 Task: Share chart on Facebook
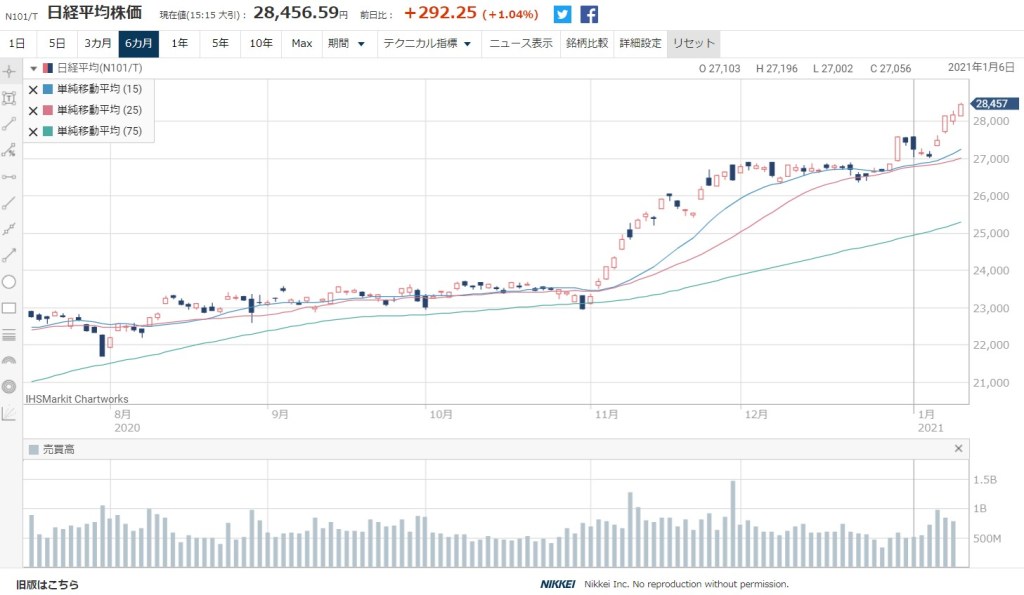coord(589,15)
